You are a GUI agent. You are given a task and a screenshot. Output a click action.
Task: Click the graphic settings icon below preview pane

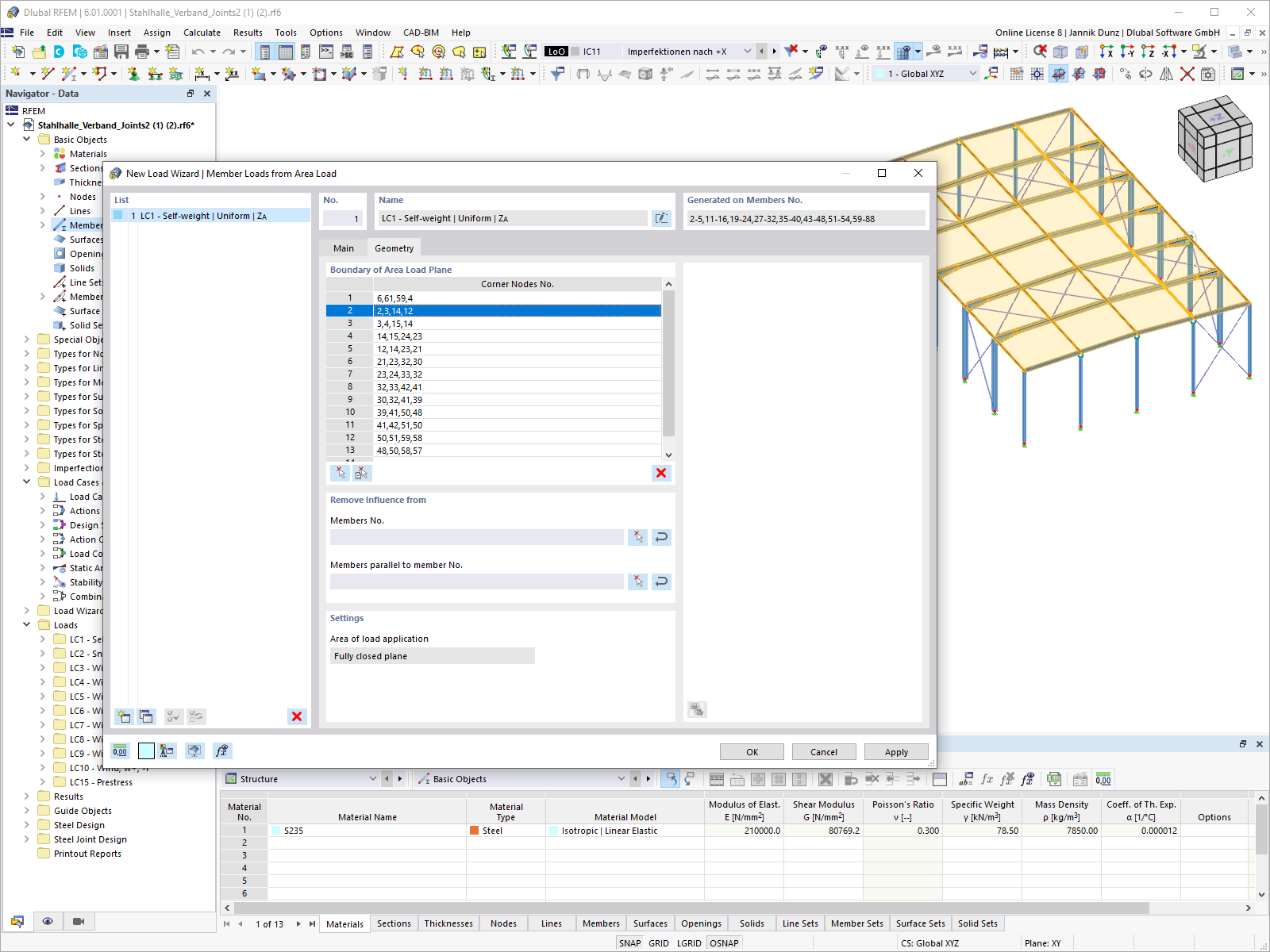697,709
